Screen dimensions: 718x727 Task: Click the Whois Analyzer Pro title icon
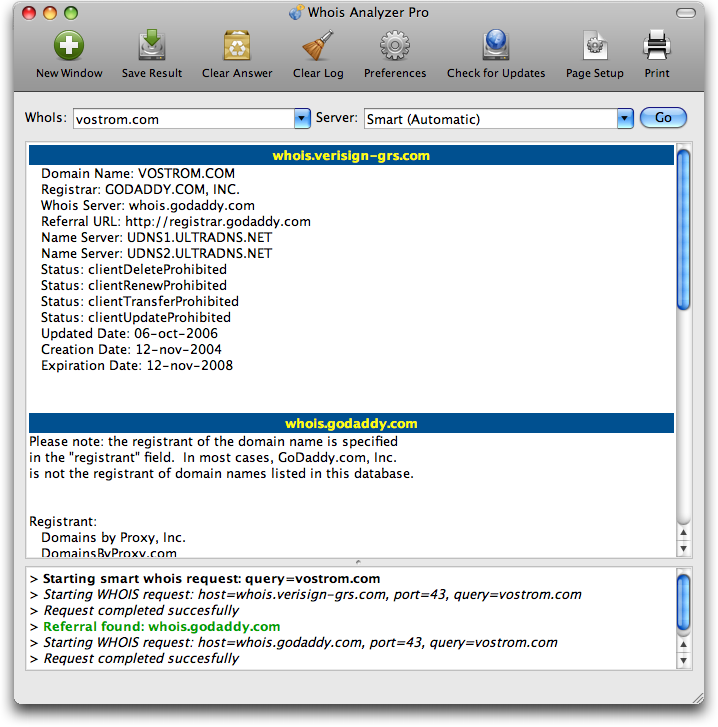[296, 12]
